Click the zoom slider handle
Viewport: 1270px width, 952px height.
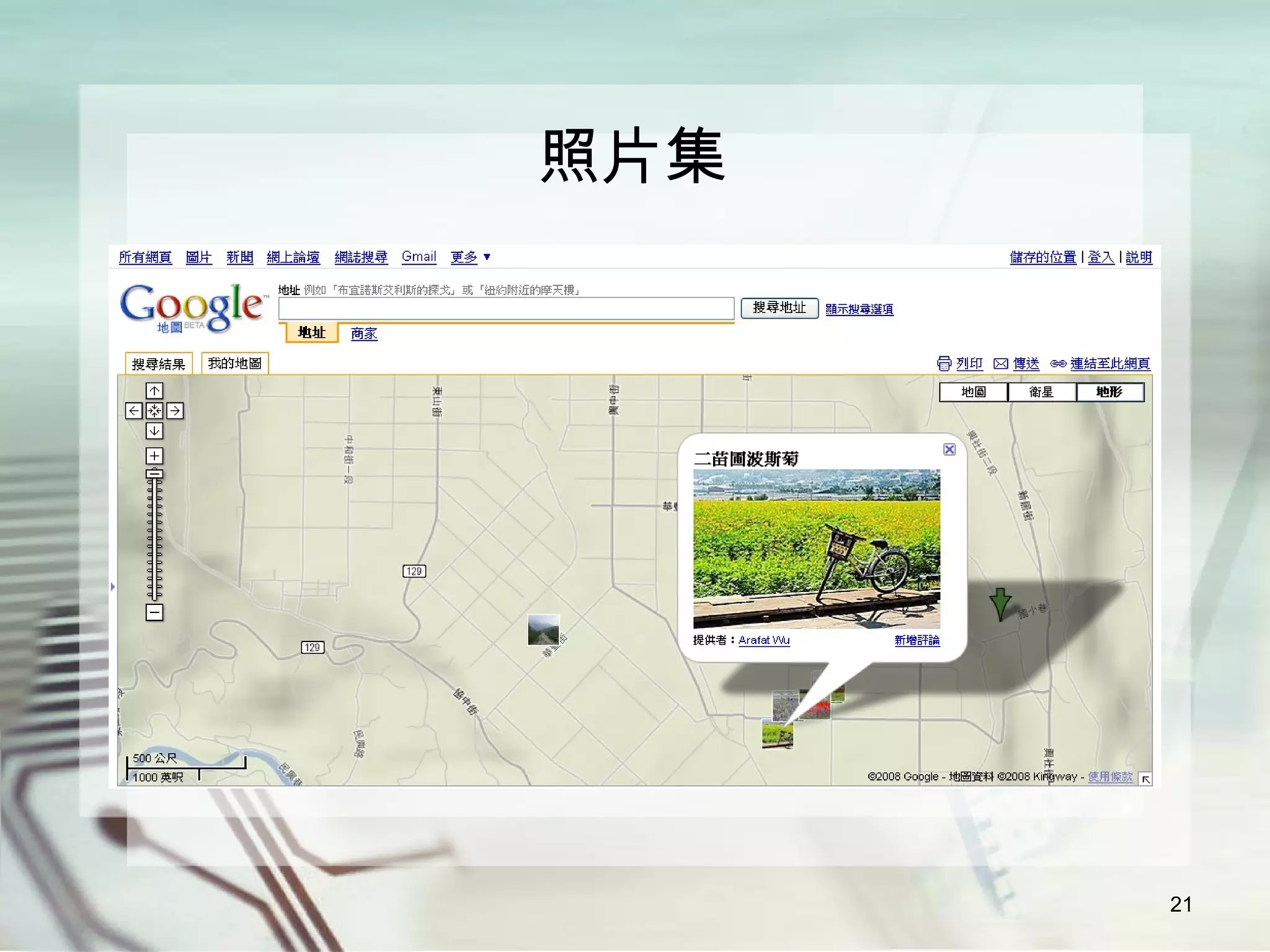click(154, 474)
